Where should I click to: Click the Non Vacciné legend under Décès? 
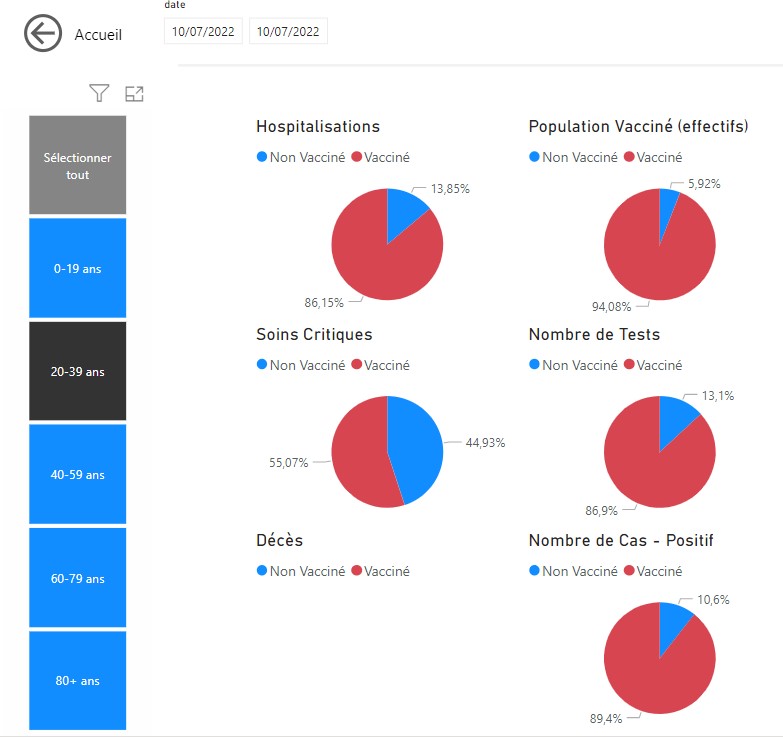[x=306, y=571]
